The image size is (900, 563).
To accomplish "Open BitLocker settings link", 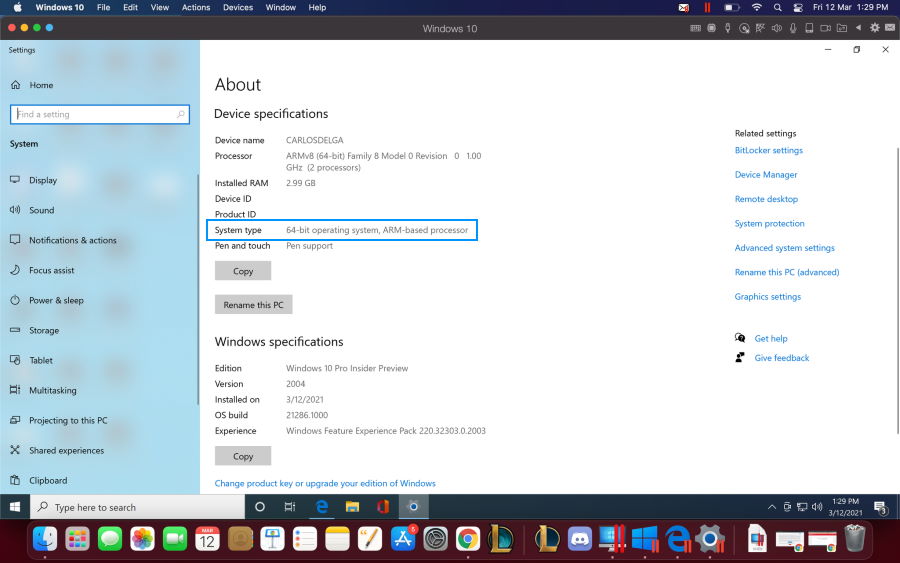I will pos(769,150).
